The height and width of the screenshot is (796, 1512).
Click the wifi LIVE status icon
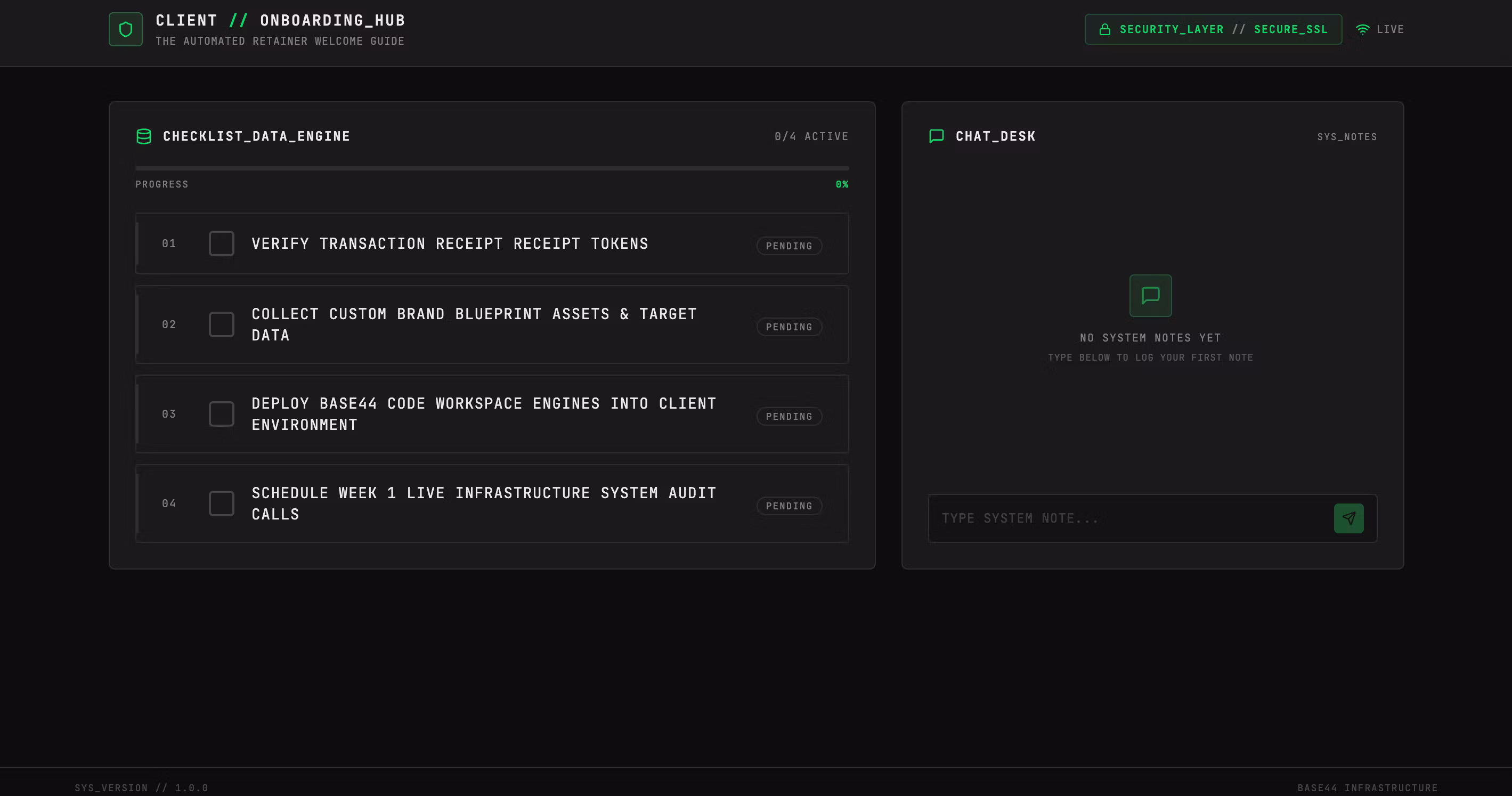click(1362, 29)
